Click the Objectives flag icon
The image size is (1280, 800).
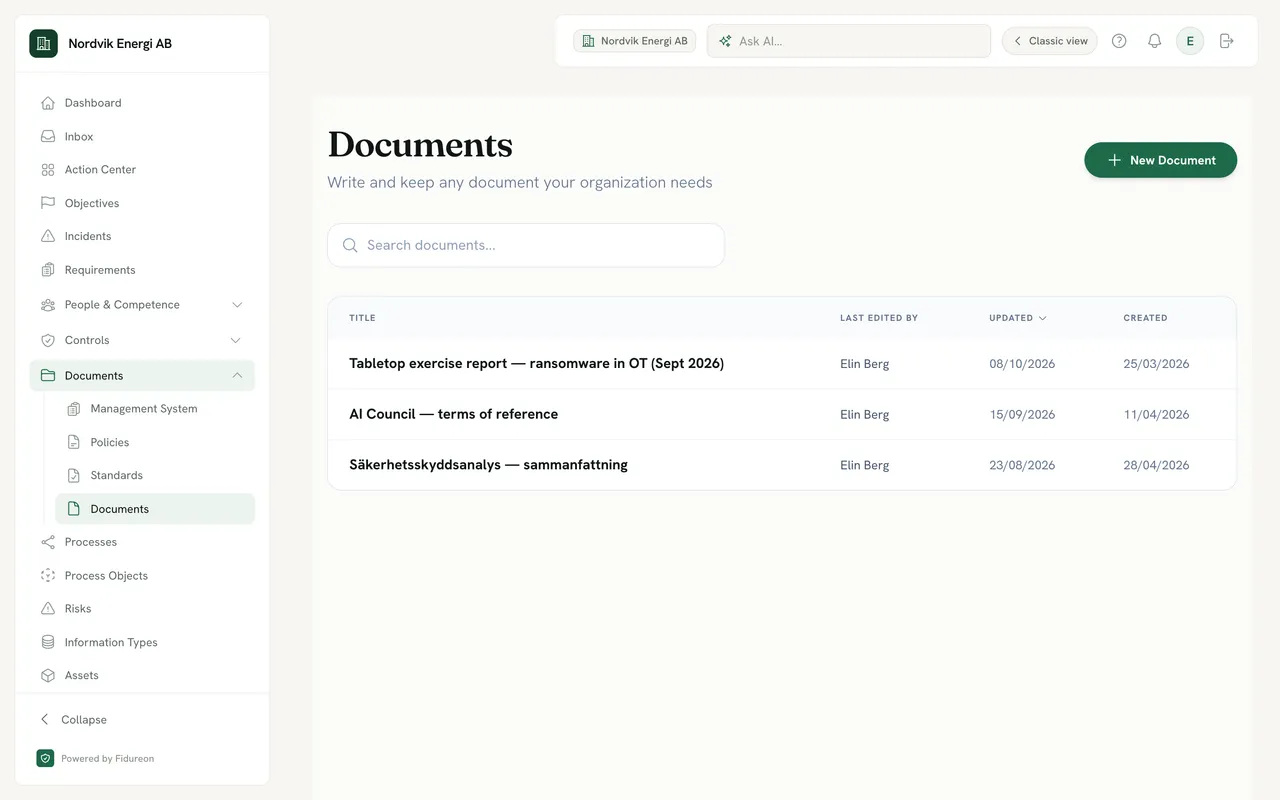click(48, 203)
